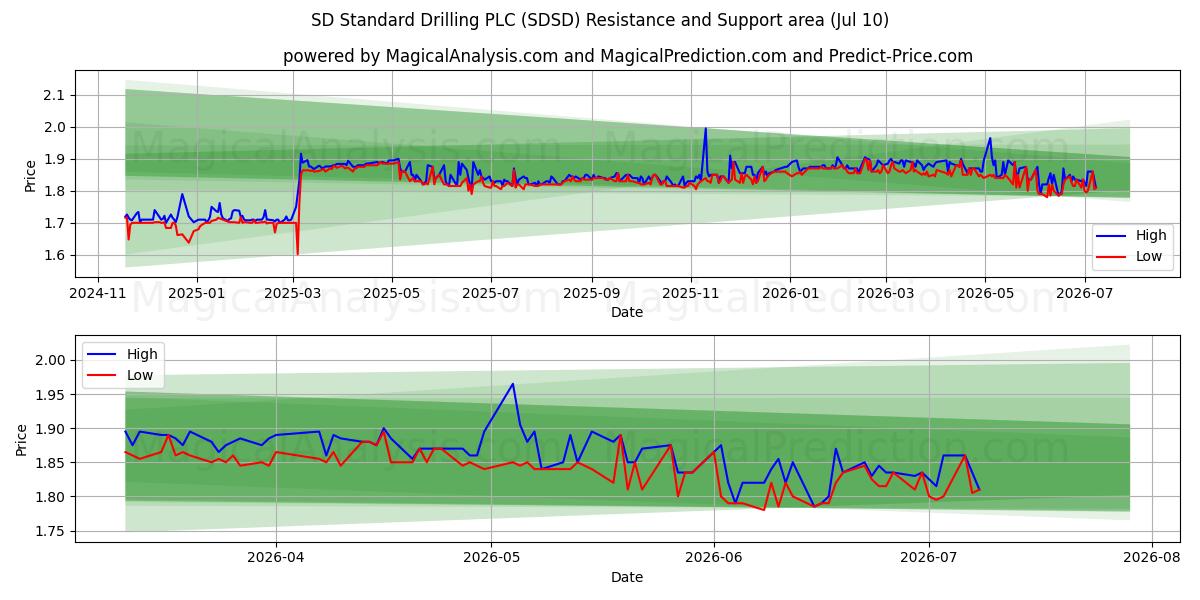Click the '2025-07' x-axis tick label

(490, 293)
